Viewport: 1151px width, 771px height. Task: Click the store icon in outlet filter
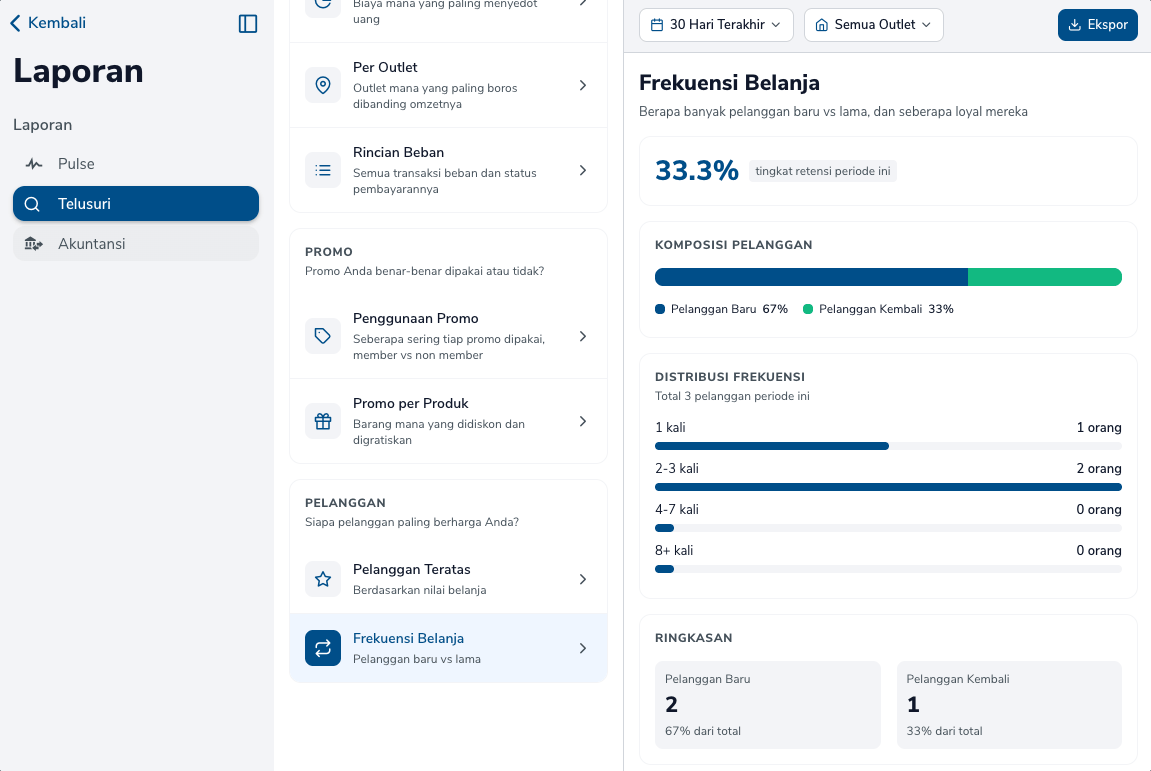point(822,25)
